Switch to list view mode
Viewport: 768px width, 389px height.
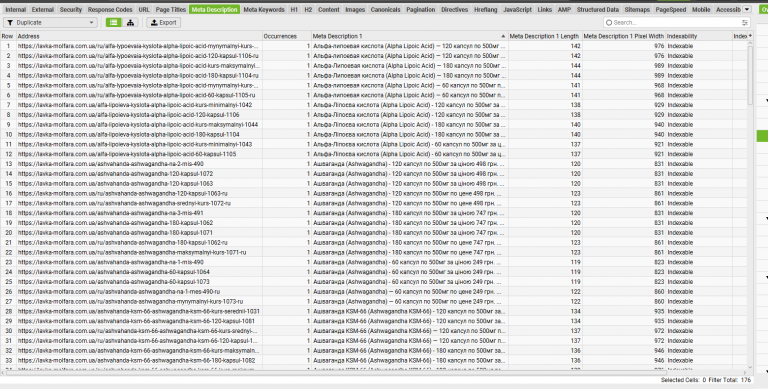(x=114, y=23)
